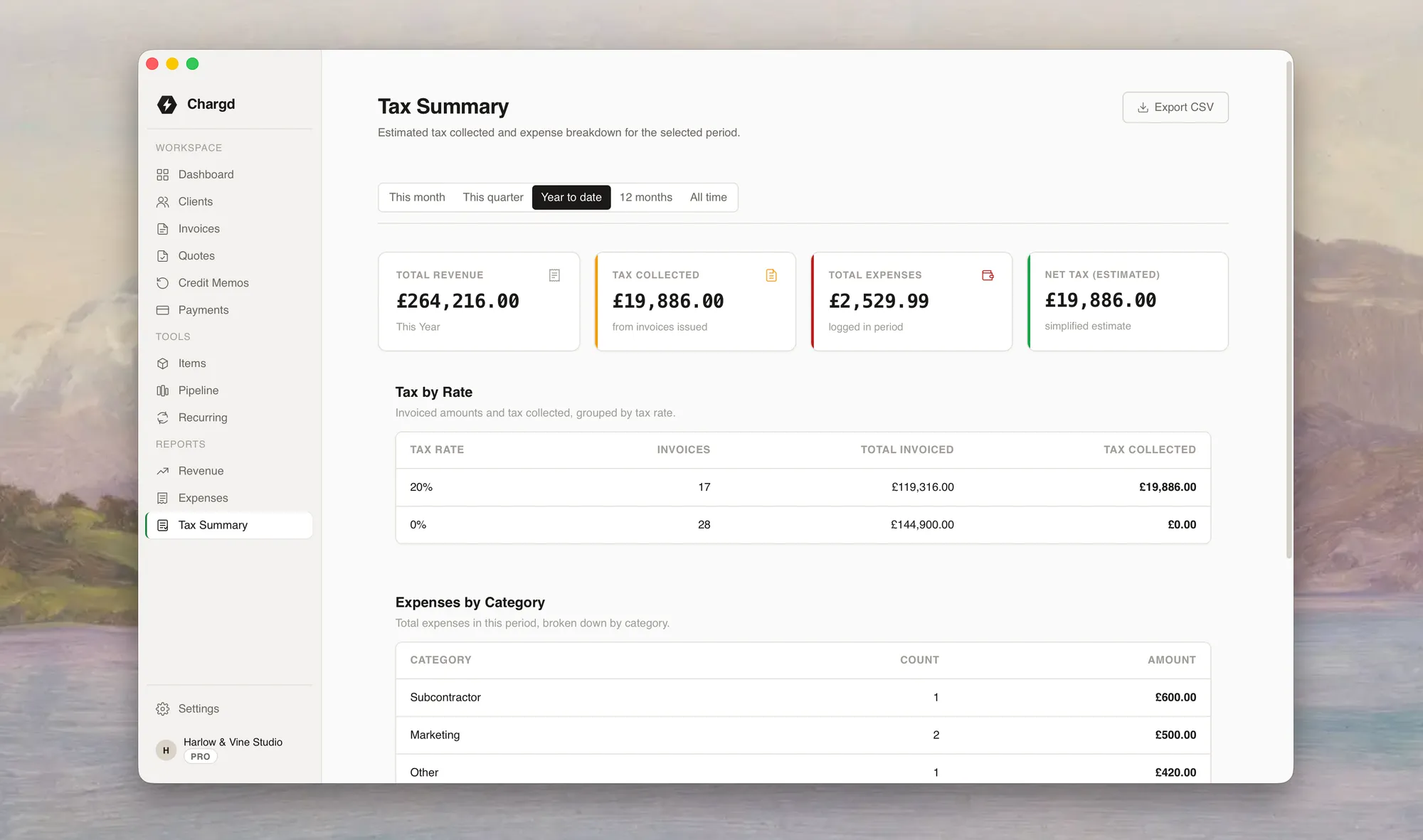The width and height of the screenshot is (1423, 840).
Task: Click the Other expense category row
Action: coord(803,770)
